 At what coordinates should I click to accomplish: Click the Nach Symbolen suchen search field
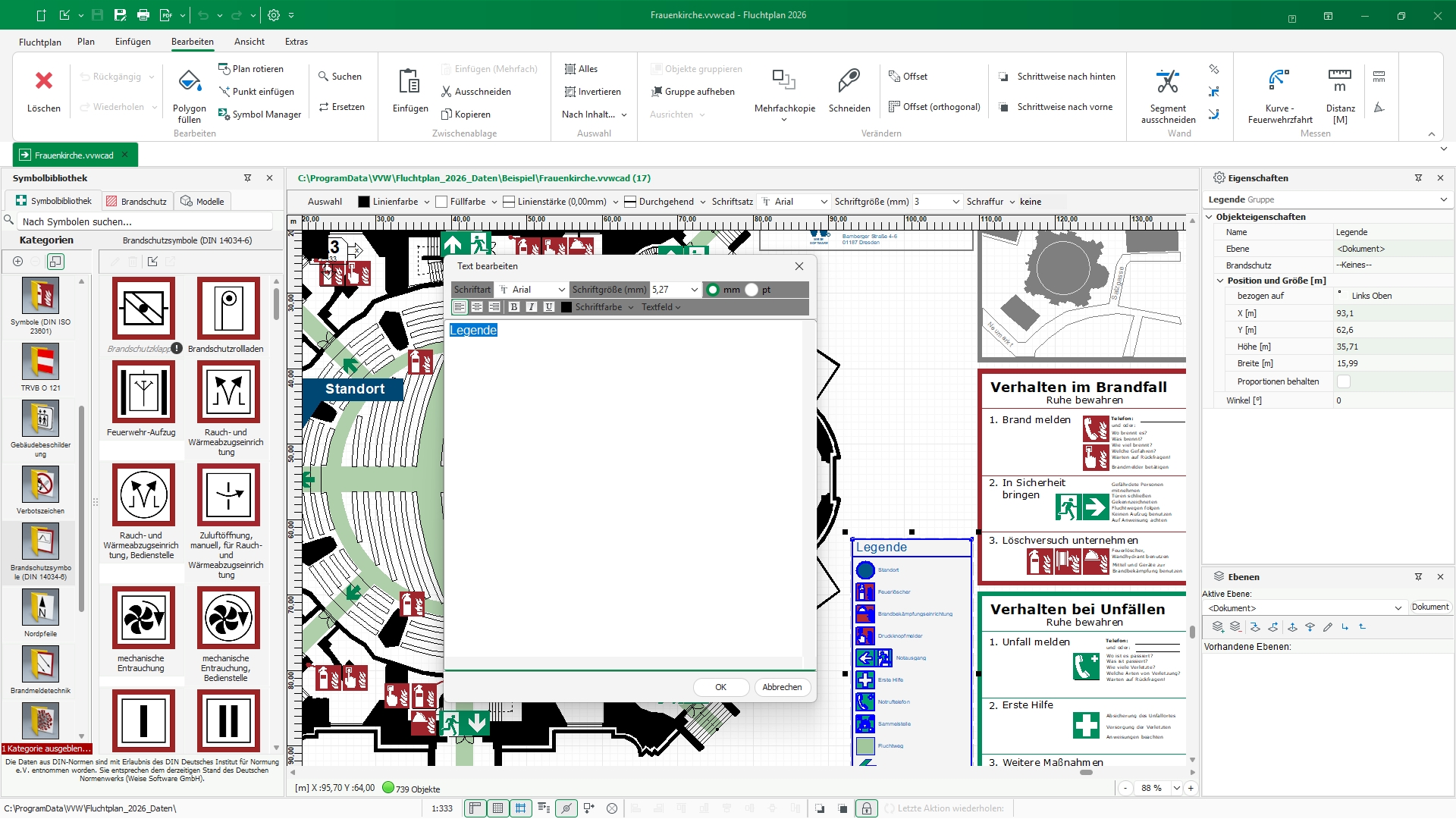tap(144, 221)
